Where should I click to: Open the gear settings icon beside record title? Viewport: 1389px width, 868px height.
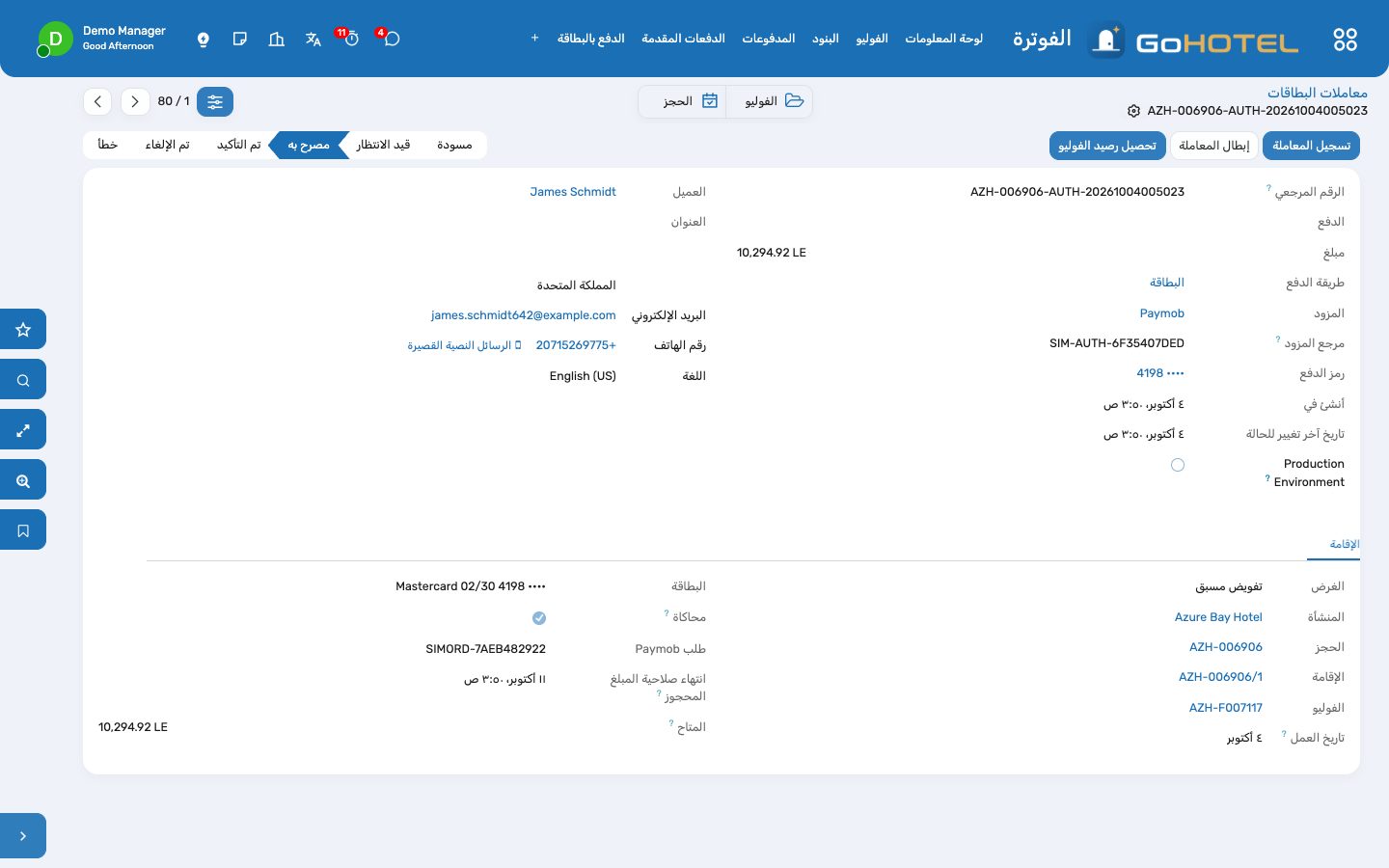point(1133,111)
